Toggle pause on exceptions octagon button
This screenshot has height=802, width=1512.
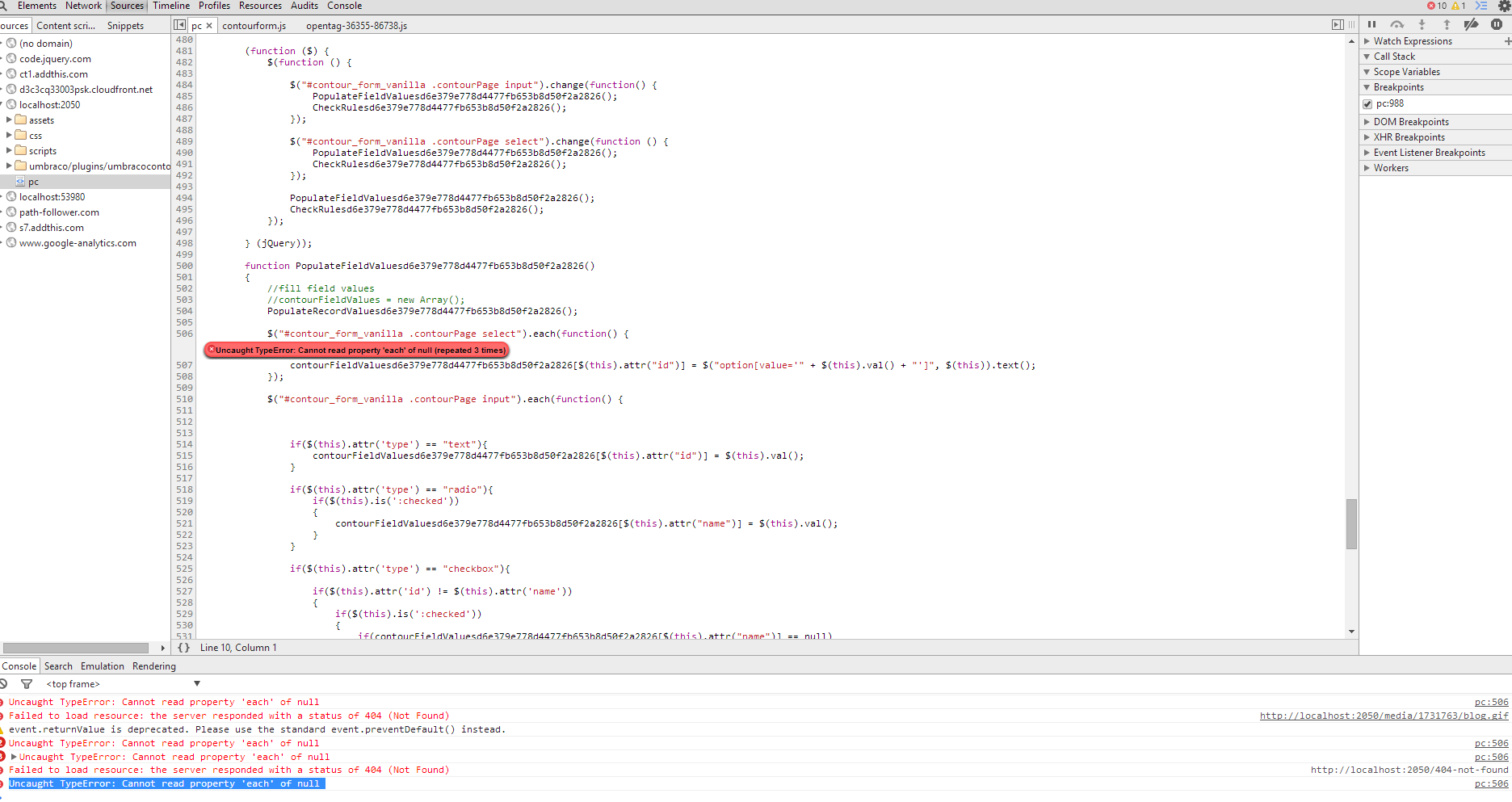(1497, 25)
